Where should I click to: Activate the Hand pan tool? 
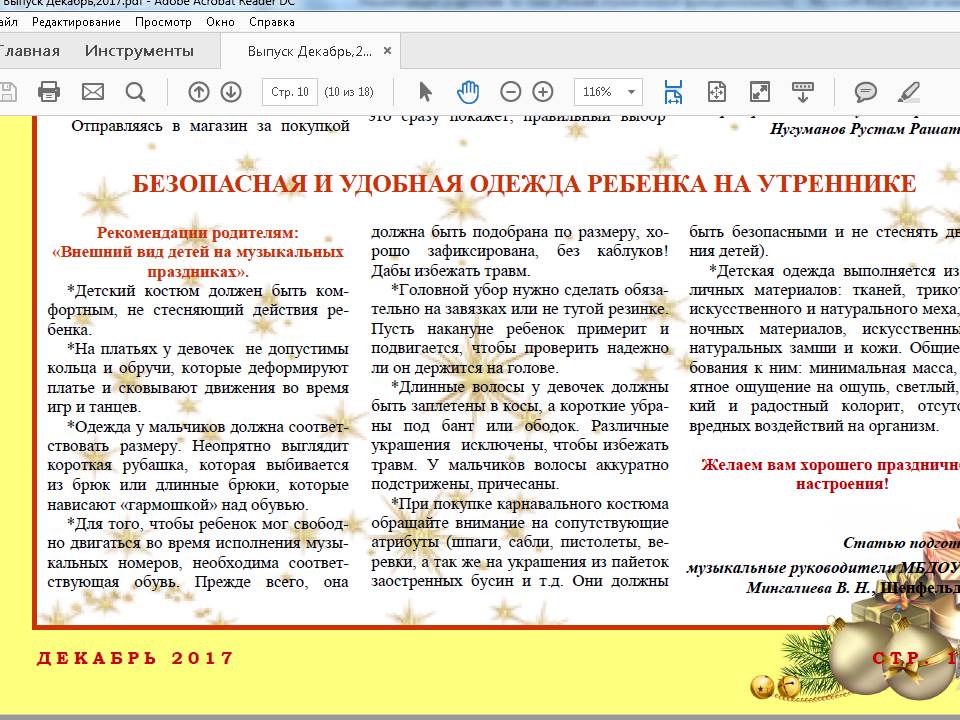click(468, 92)
